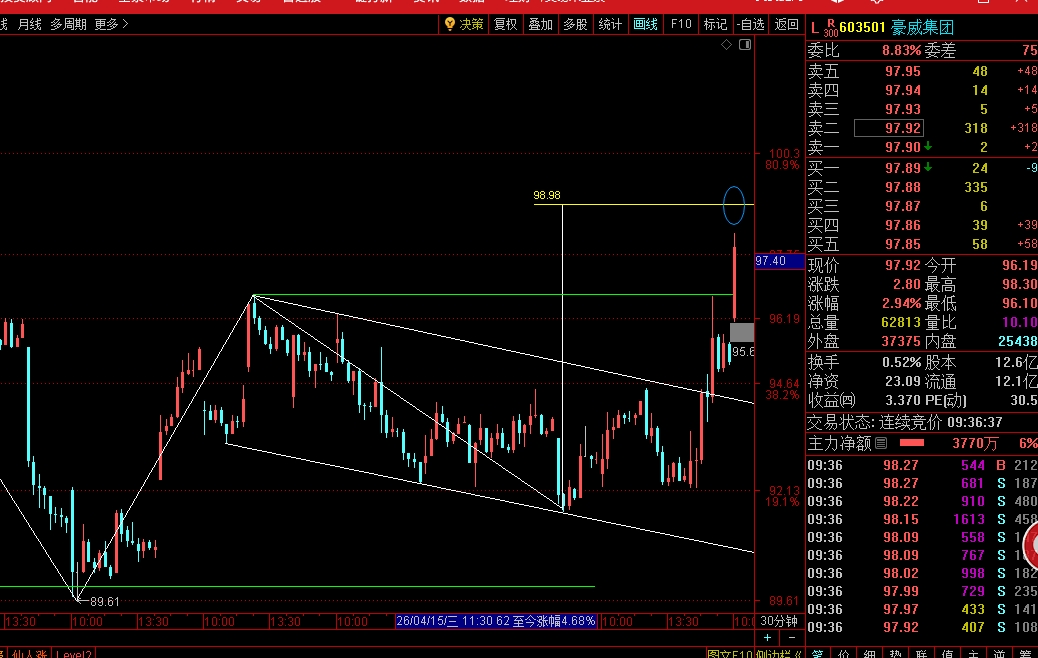Image resolution: width=1038 pixels, height=658 pixels.
Task: Click the 买五 price 97.85
Action: pos(902,244)
